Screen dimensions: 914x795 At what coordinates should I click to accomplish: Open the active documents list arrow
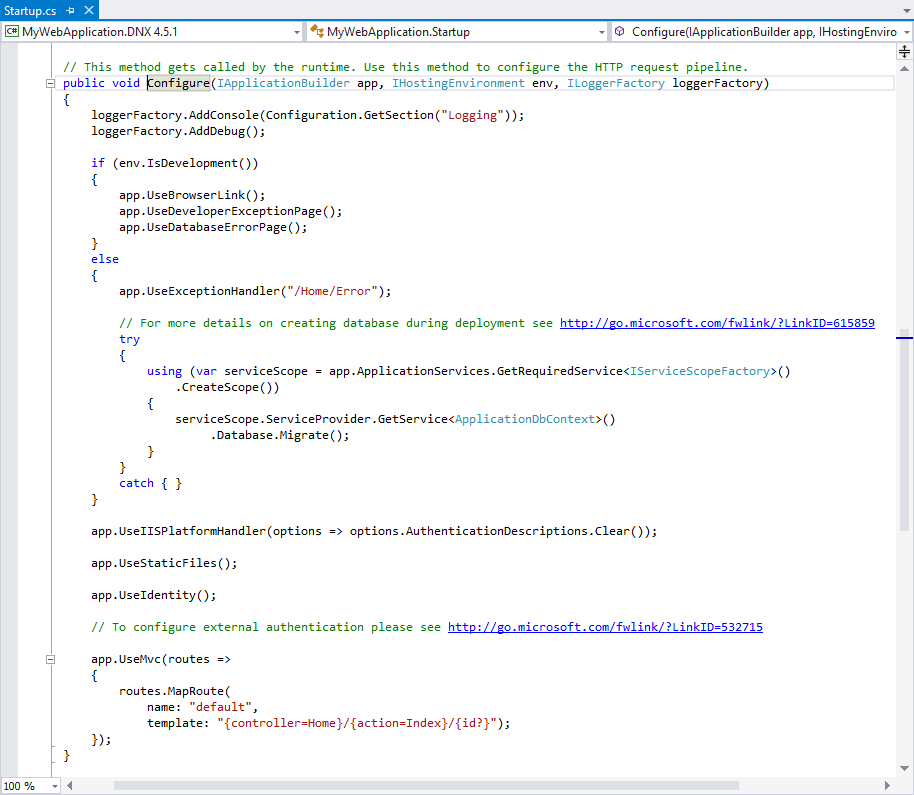click(905, 9)
